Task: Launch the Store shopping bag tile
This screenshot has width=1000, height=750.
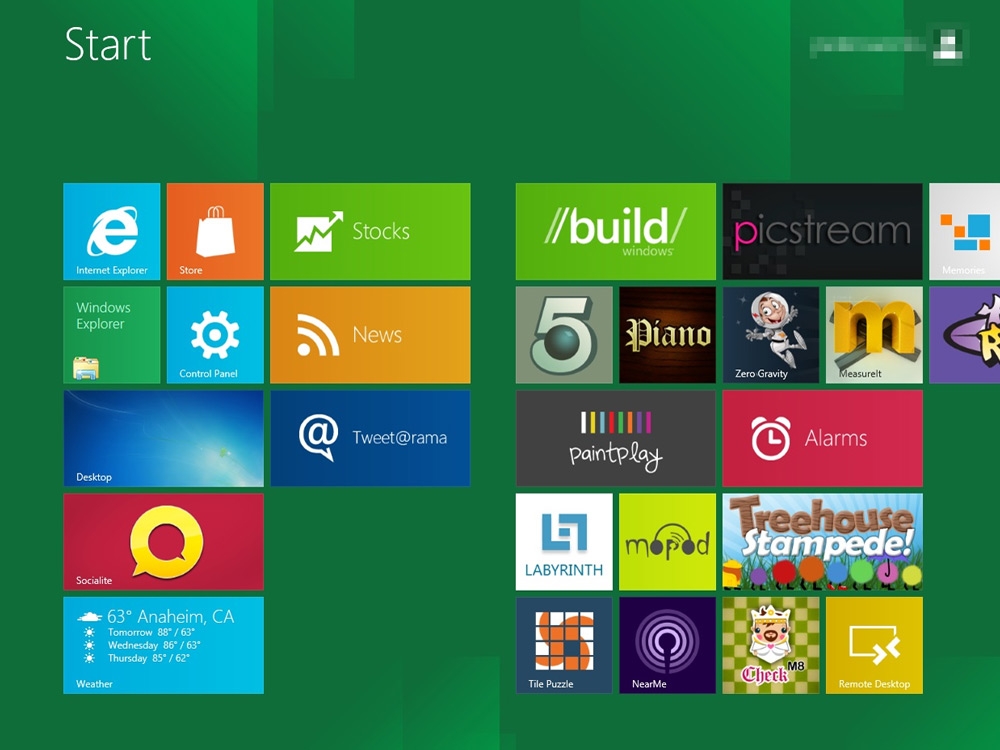Action: tap(215, 232)
